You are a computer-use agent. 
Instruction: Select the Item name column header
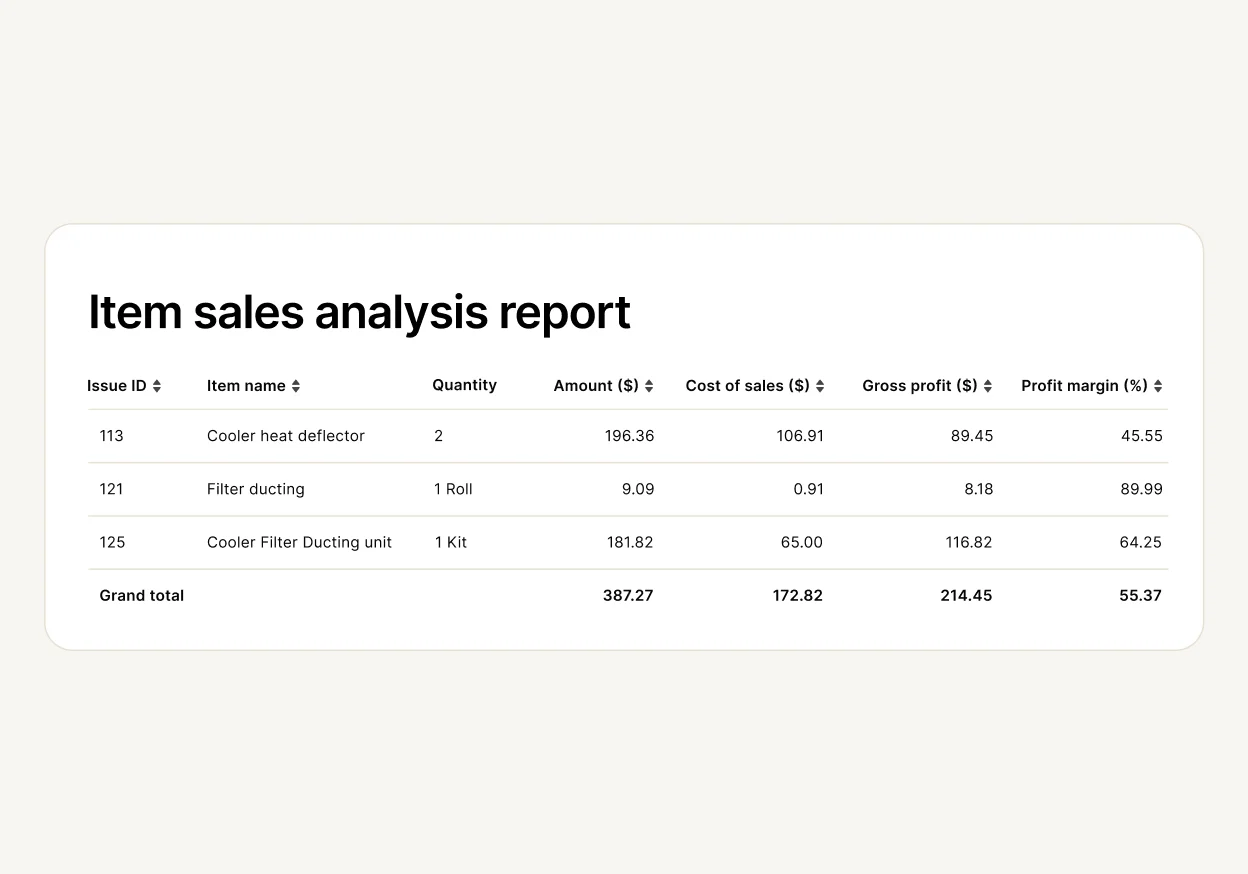tap(245, 385)
